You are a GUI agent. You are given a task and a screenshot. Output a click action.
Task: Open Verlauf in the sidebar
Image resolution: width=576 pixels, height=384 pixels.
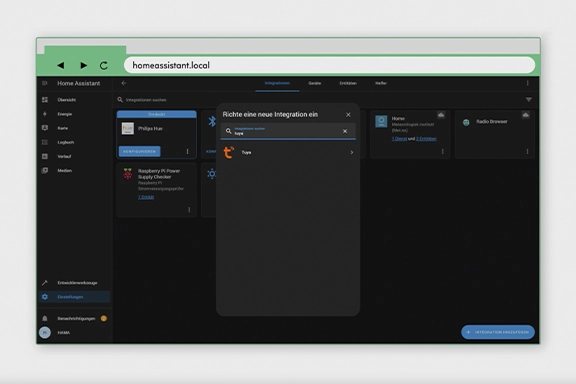point(75,156)
